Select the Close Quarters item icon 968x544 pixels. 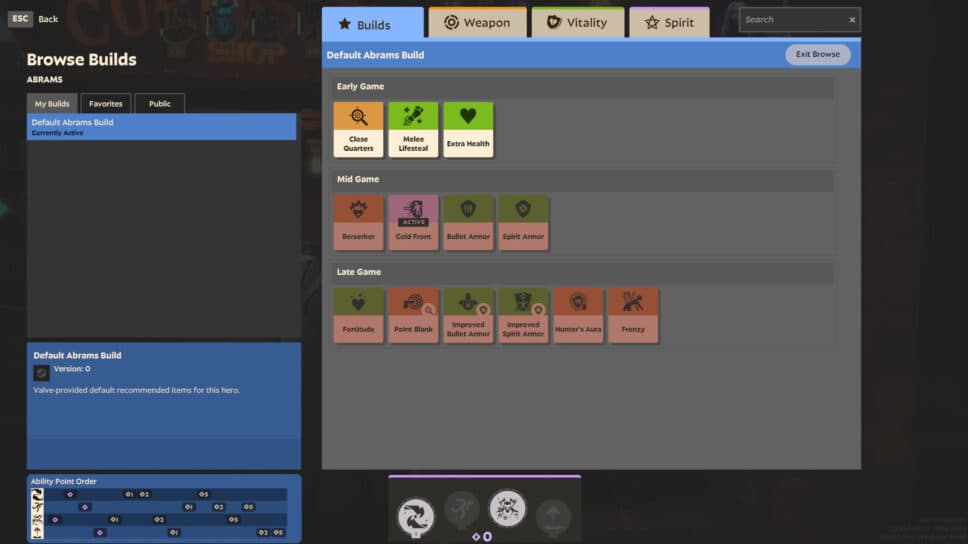pos(358,129)
